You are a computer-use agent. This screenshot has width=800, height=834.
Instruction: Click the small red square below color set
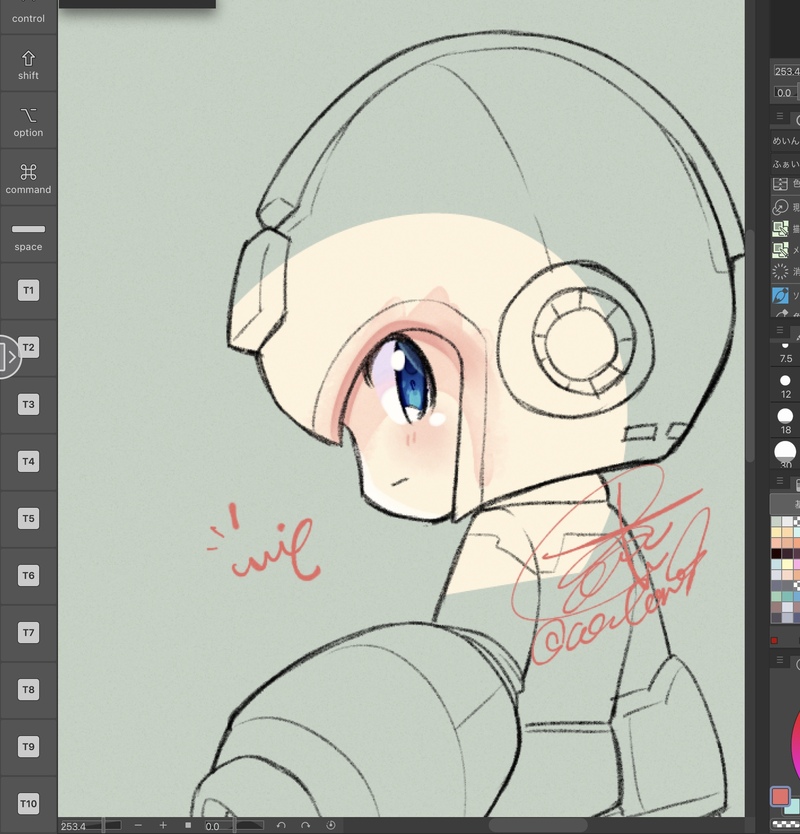pyautogui.click(x=774, y=641)
